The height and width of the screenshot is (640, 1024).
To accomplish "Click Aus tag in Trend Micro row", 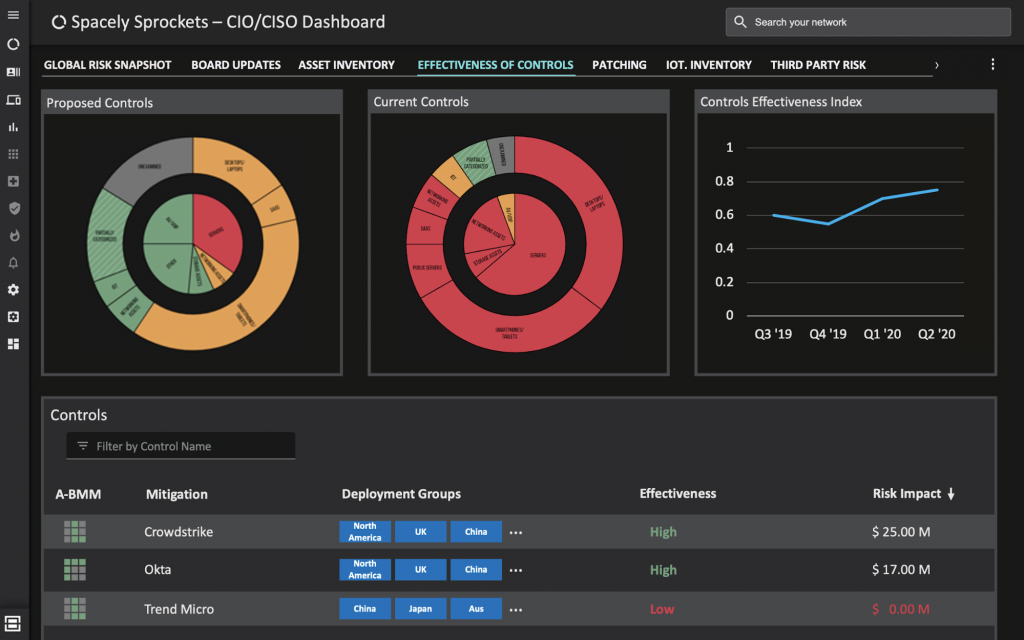I will (x=476, y=609).
